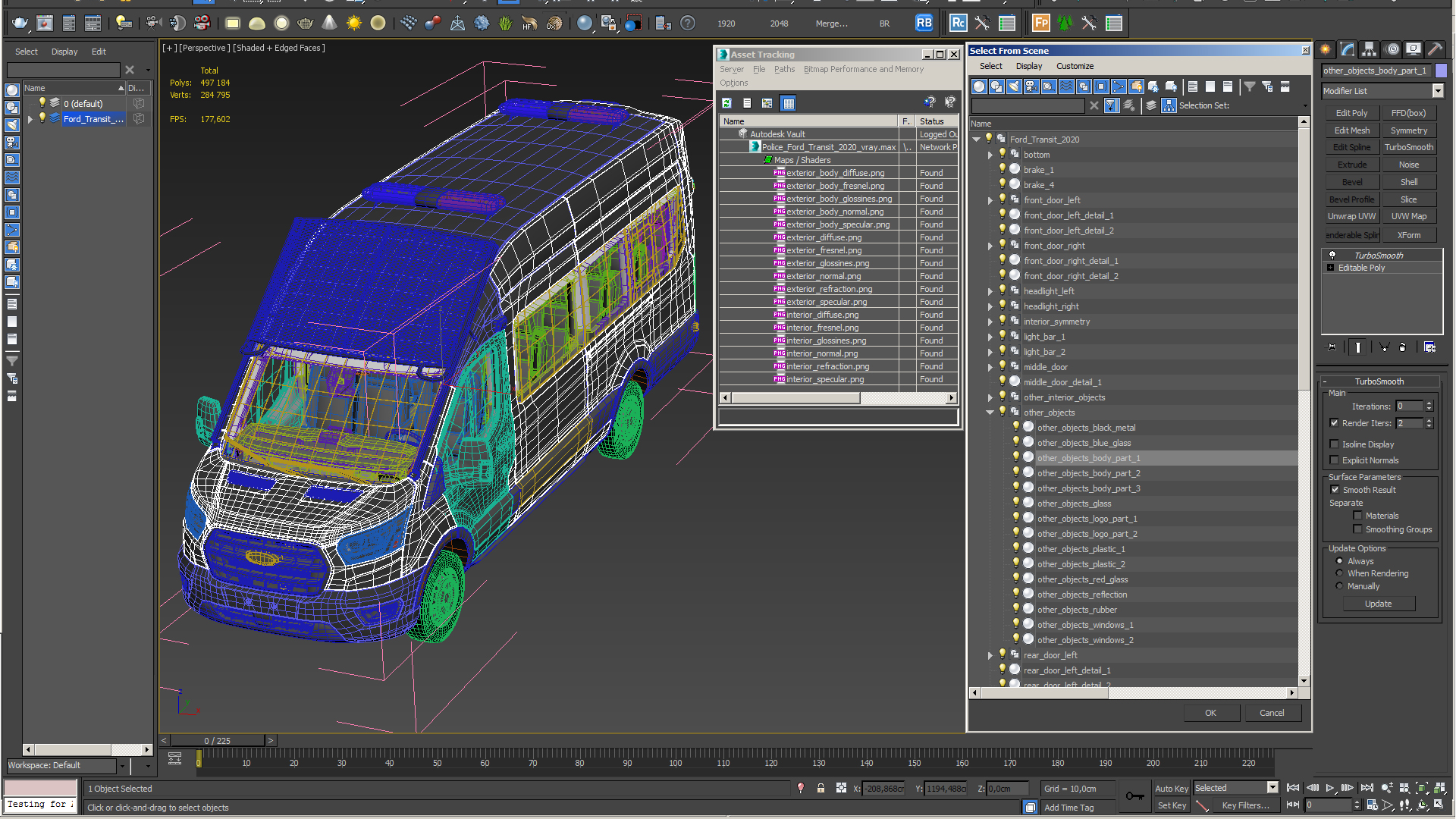This screenshot has height=819, width=1456.
Task: Click the sort by hierarchy icon near Selection Set
Action: tap(1169, 105)
